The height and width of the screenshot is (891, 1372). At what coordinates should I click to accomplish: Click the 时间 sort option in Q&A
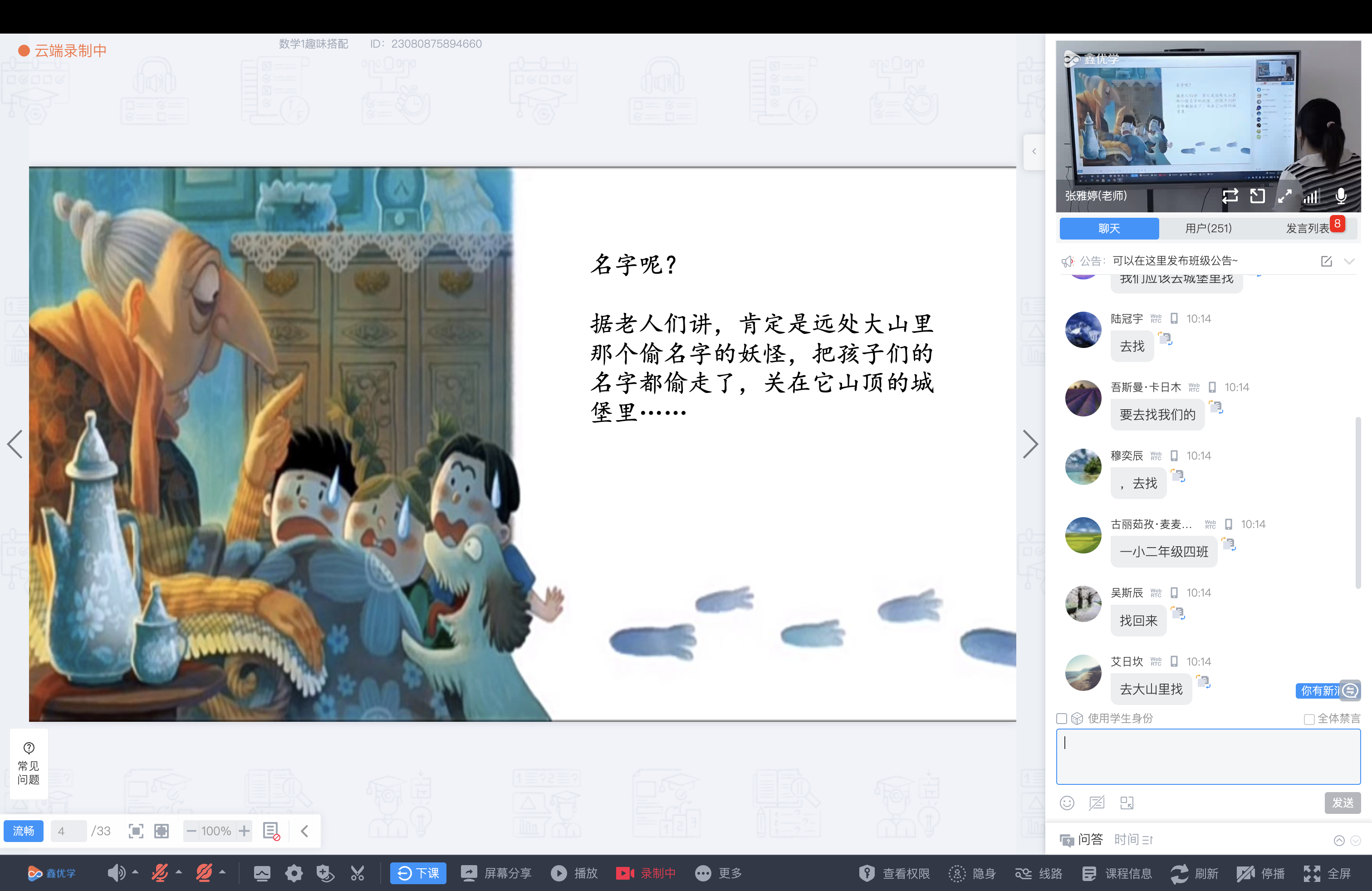pos(1133,840)
